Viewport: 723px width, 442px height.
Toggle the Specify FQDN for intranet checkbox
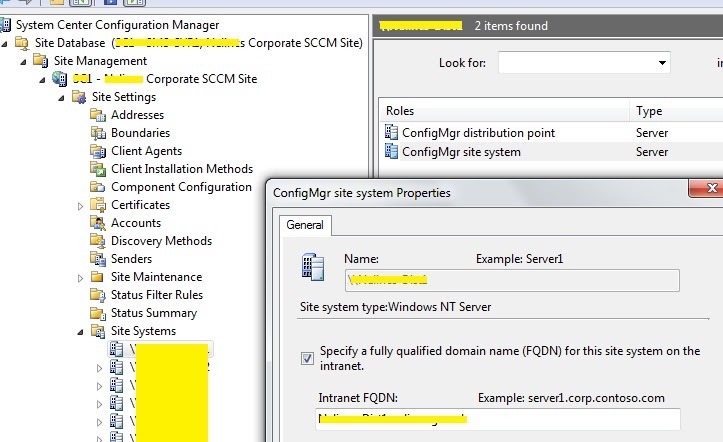tap(307, 358)
